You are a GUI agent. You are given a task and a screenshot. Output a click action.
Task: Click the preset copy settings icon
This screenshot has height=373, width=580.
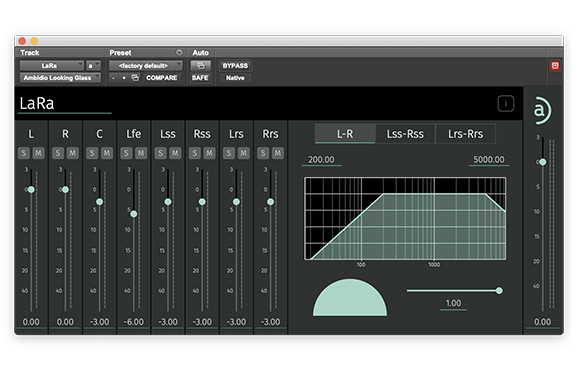point(135,78)
